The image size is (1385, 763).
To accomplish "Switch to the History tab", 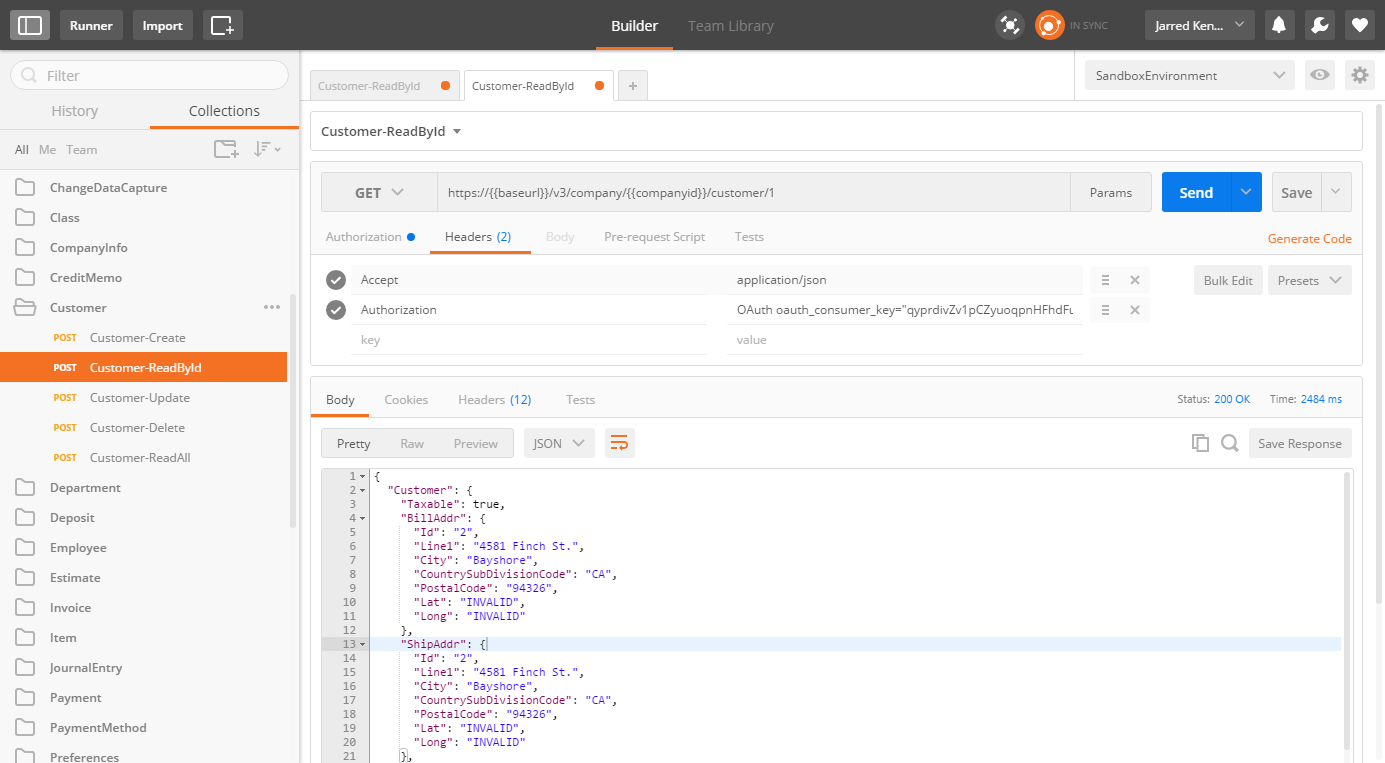I will click(x=75, y=111).
